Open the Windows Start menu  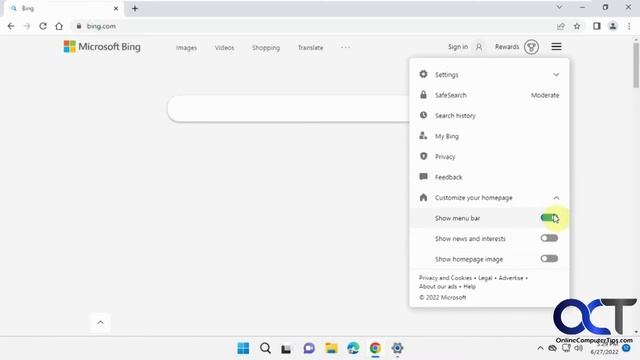[243, 348]
